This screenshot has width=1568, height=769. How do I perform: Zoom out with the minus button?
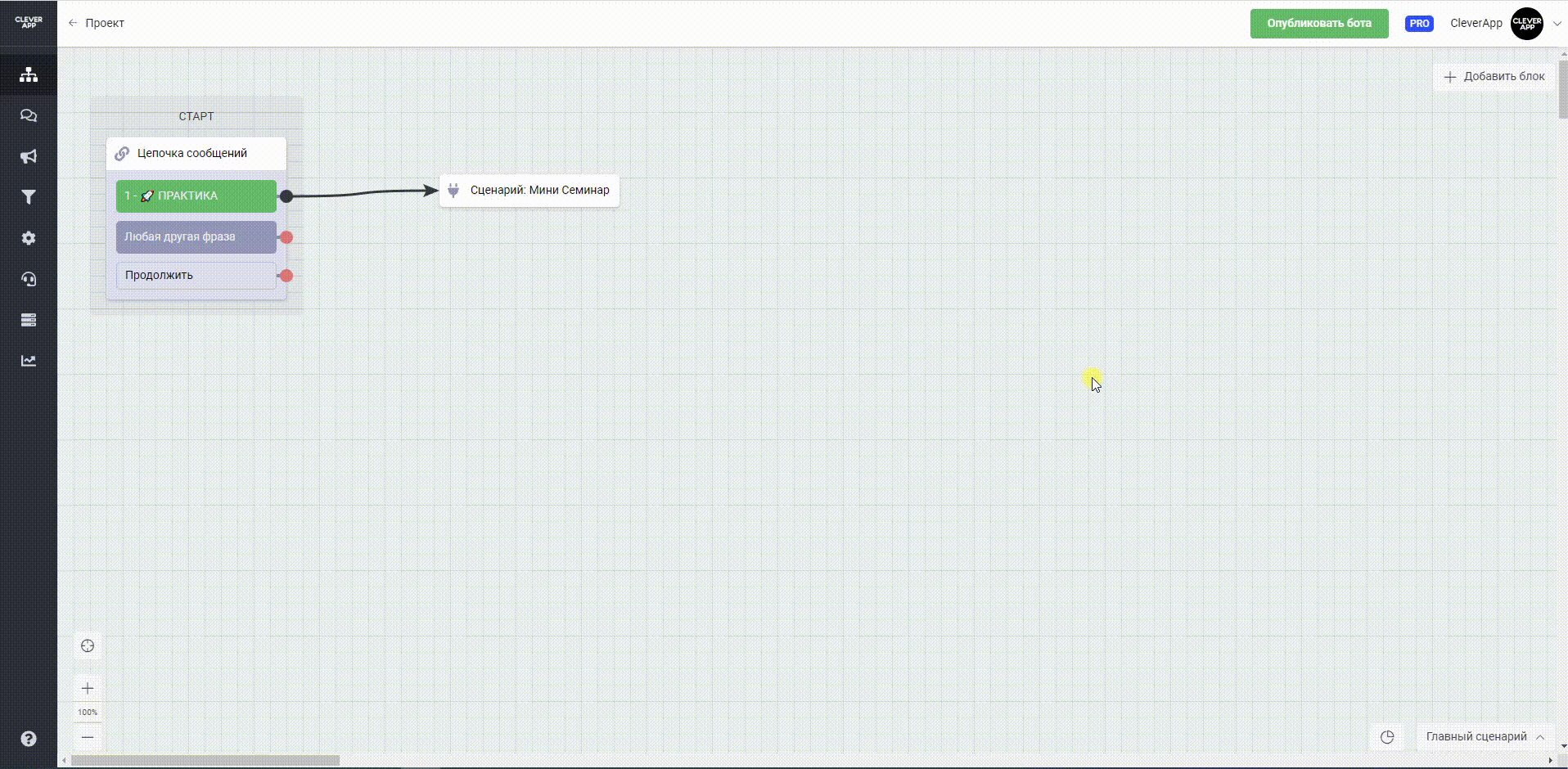pos(88,737)
